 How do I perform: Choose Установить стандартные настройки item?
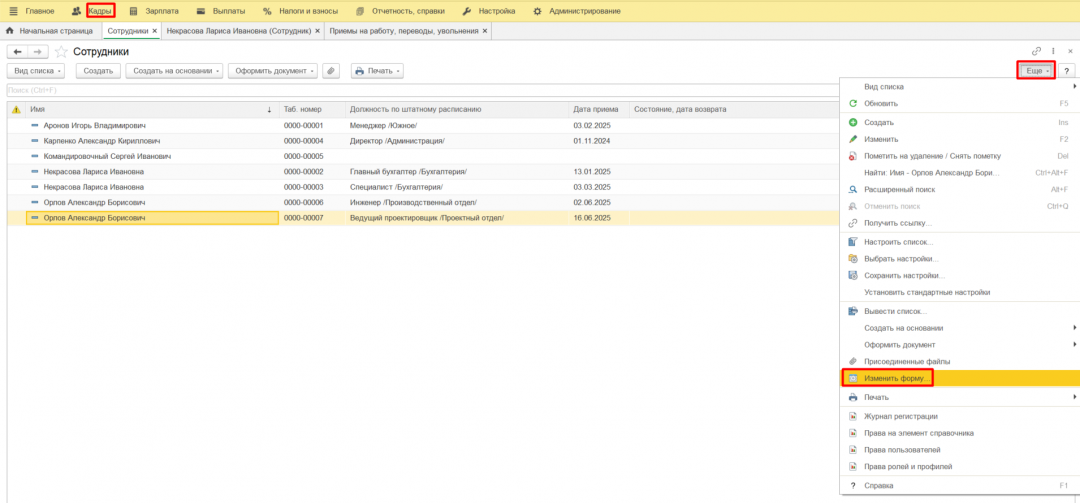(960, 292)
